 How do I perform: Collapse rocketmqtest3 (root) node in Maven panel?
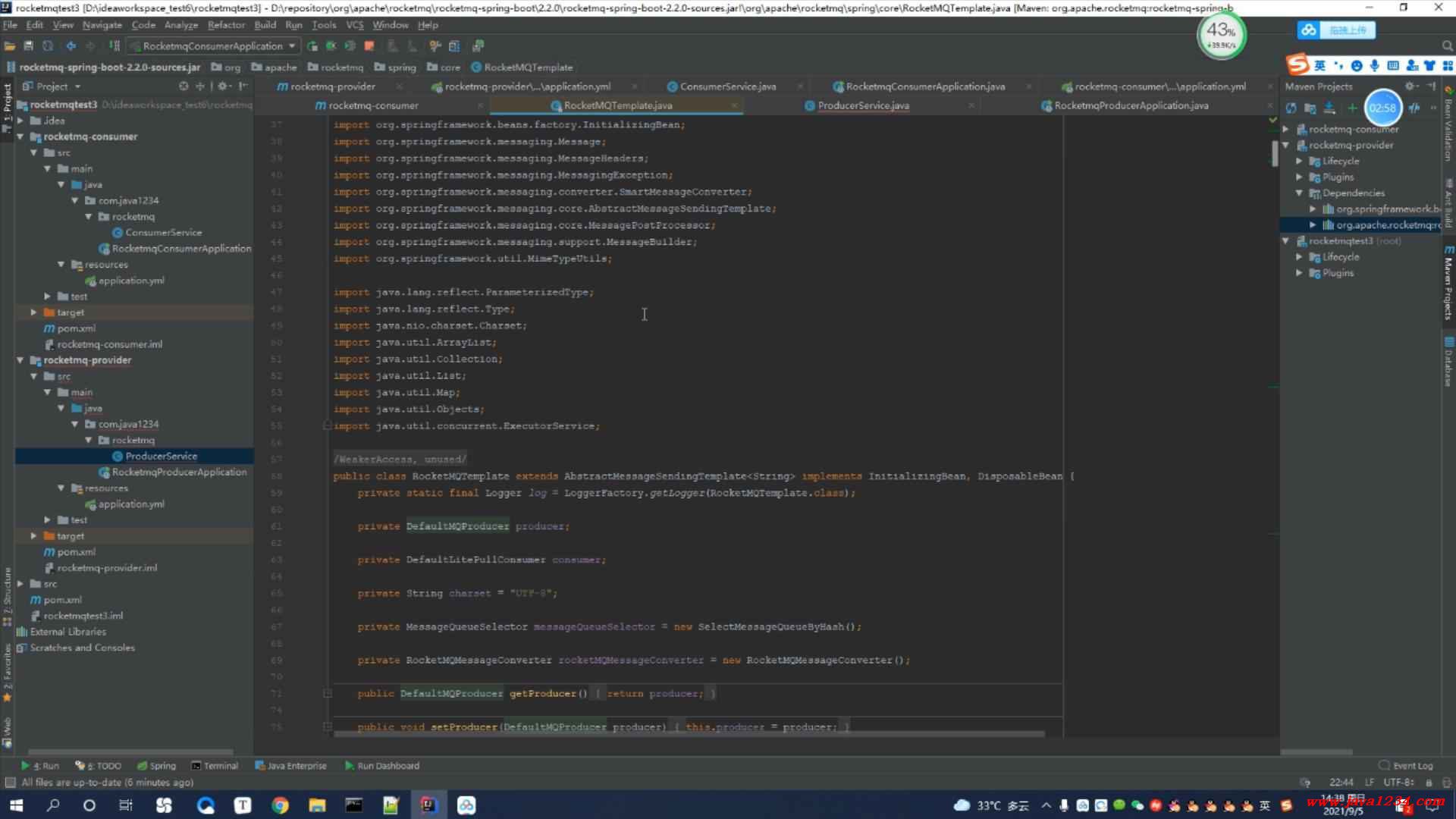[1286, 241]
